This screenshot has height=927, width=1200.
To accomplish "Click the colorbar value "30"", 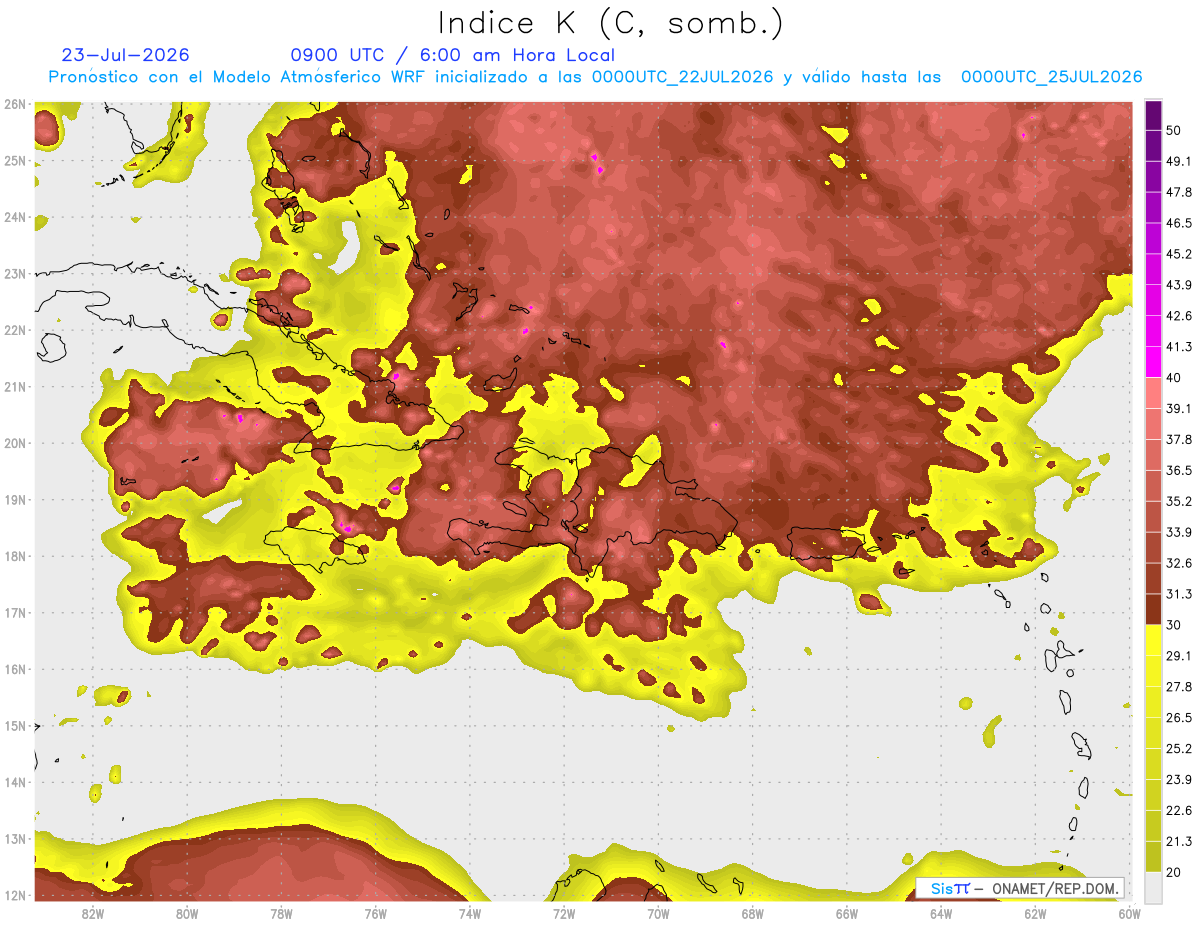I will [x=1175, y=625].
